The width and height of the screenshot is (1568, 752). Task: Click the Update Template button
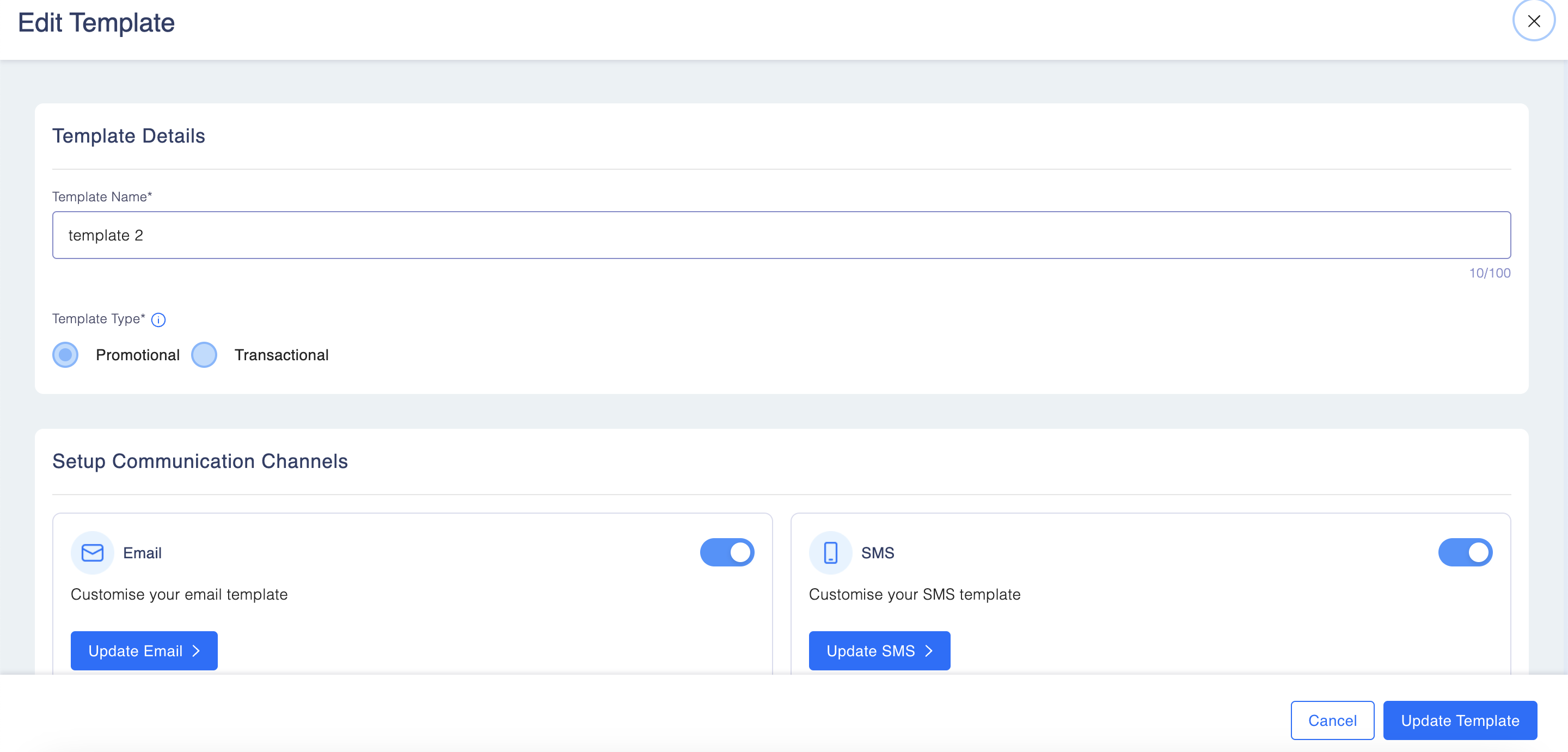(1460, 720)
